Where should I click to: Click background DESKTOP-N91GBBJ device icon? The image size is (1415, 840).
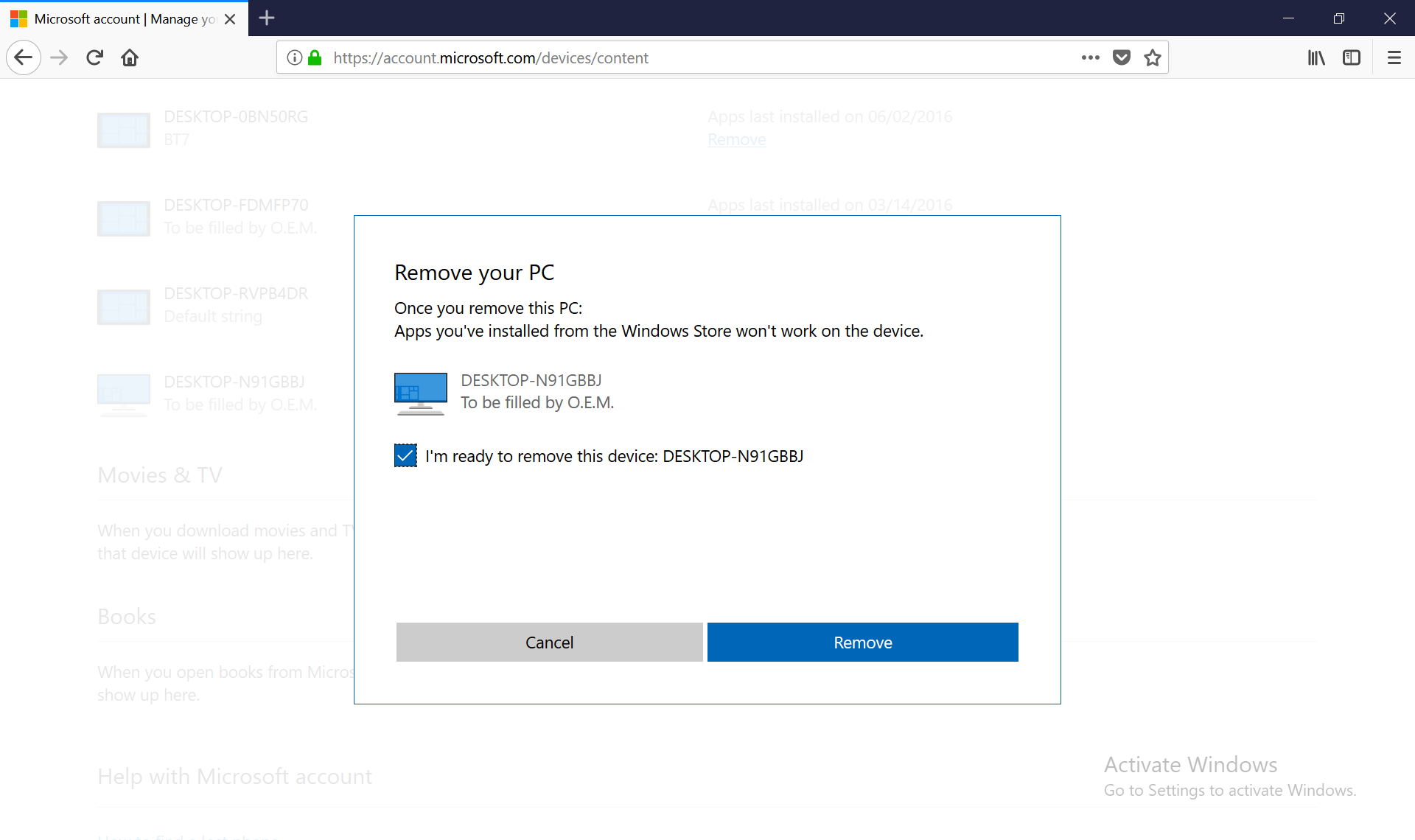(x=124, y=395)
